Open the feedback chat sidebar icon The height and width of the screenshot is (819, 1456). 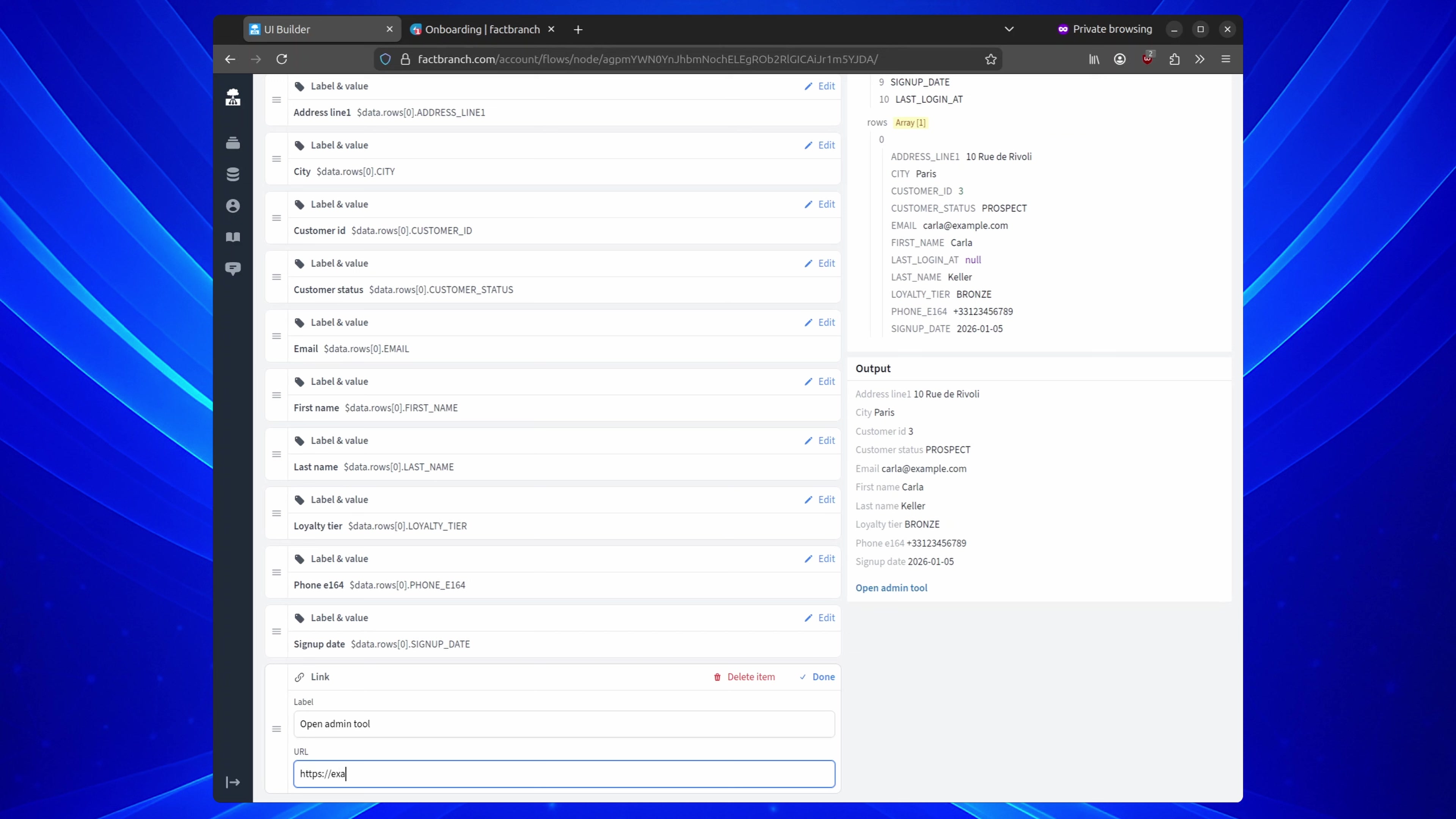[x=233, y=268]
